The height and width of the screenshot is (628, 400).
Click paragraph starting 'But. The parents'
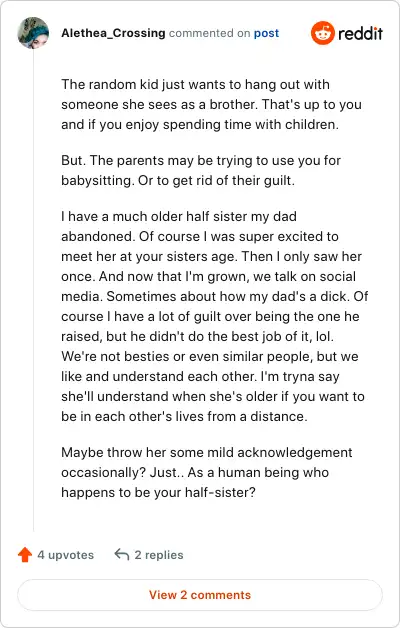click(x=201, y=170)
